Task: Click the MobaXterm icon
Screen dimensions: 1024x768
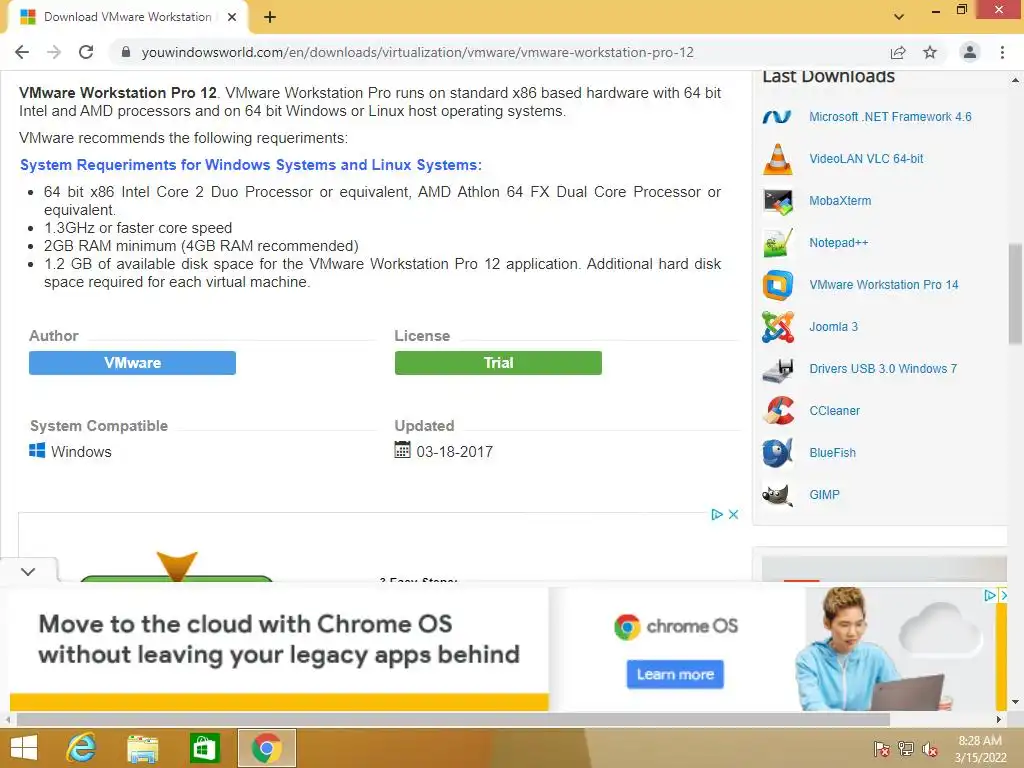Action: coord(777,201)
